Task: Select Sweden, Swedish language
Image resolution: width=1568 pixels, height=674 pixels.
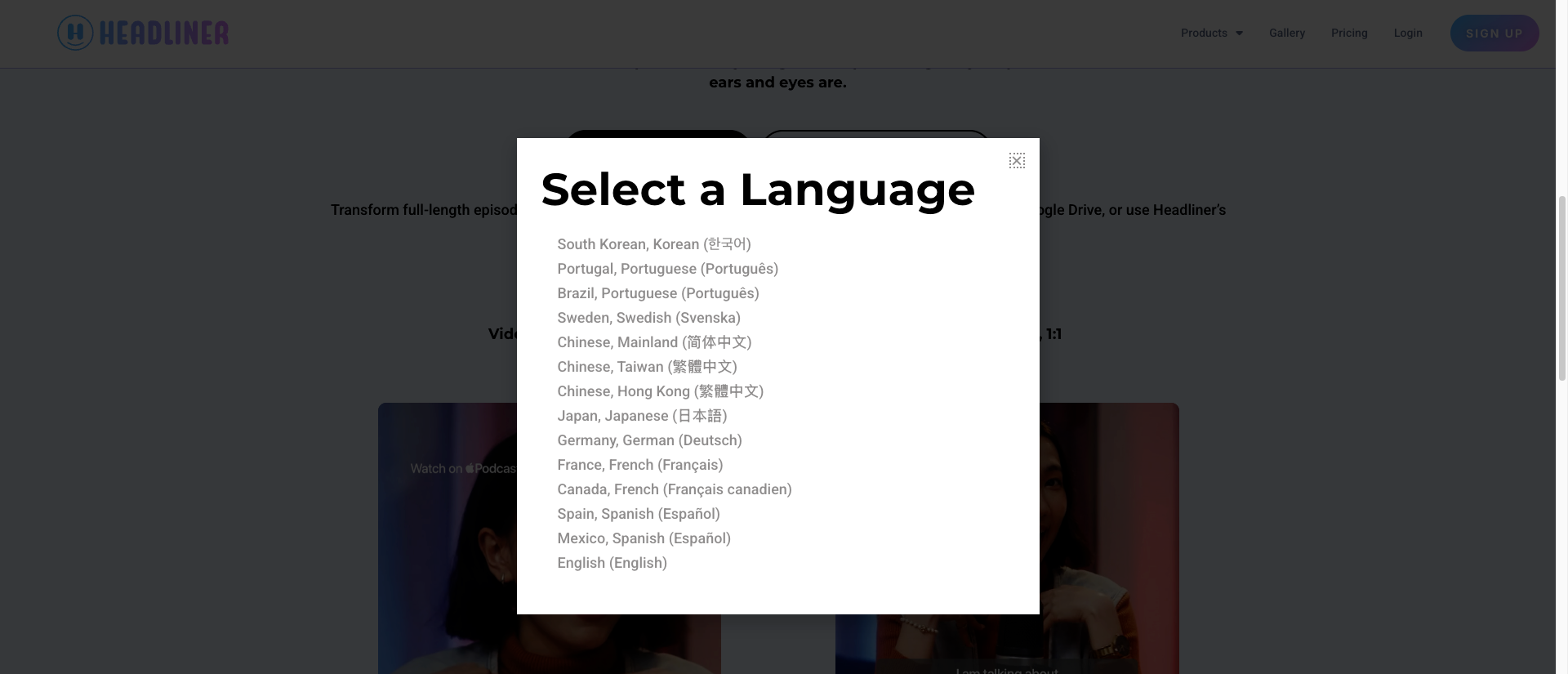Action: tap(649, 318)
